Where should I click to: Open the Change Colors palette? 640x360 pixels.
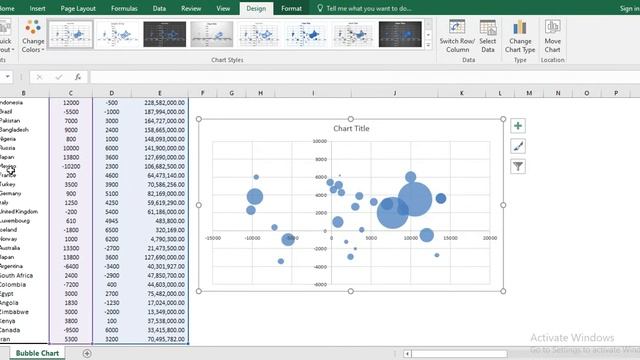(x=33, y=36)
